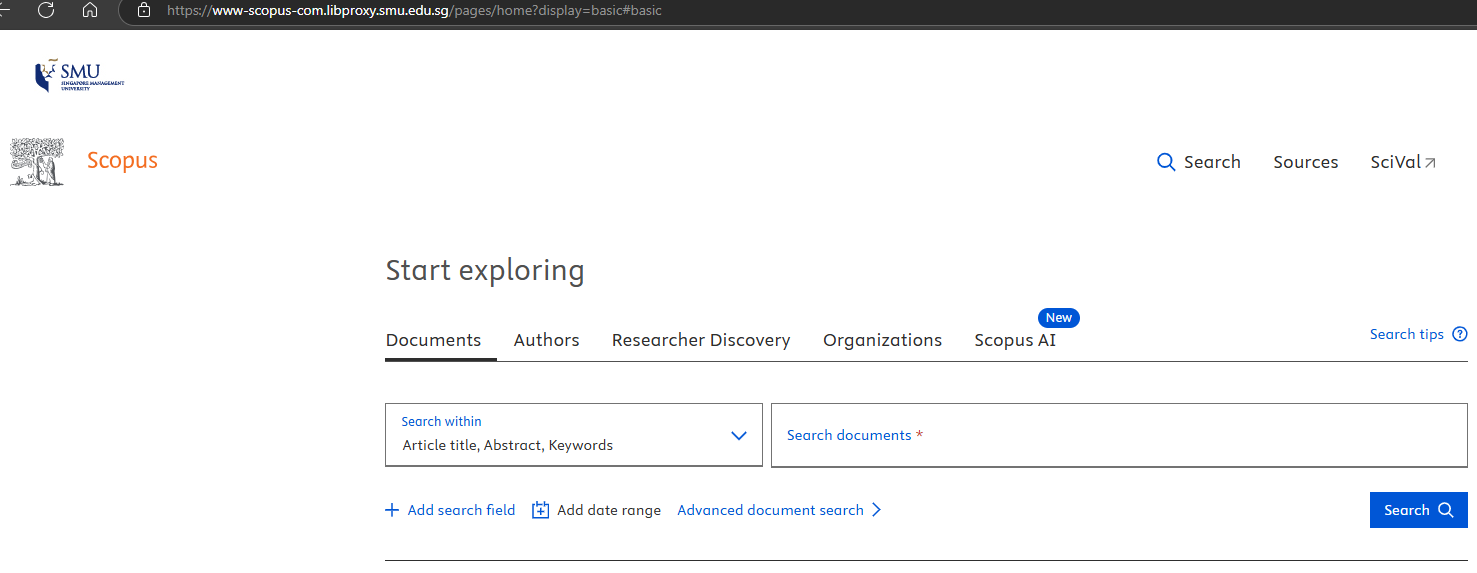Click Add search field link
Image resolution: width=1477 pixels, height=573 pixels.
[461, 510]
